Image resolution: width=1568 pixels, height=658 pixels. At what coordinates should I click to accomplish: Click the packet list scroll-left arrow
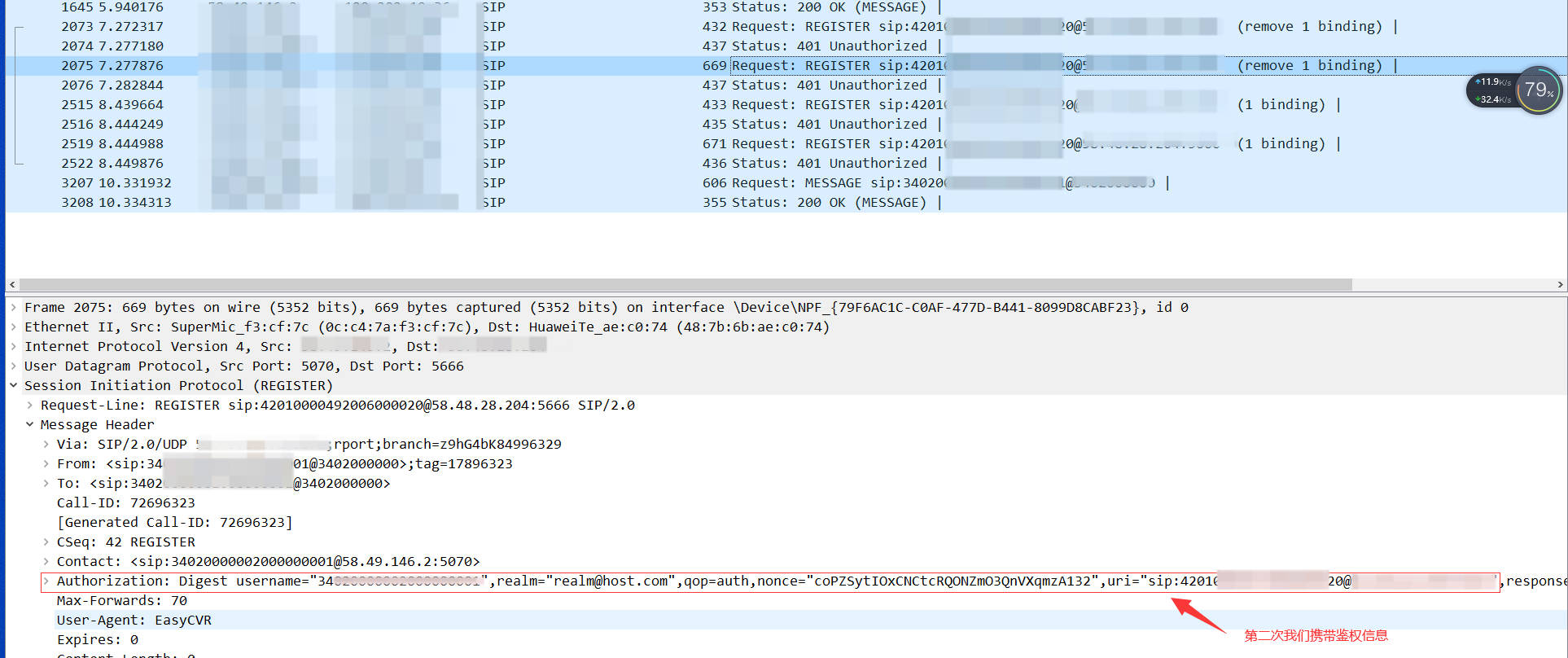(12, 285)
